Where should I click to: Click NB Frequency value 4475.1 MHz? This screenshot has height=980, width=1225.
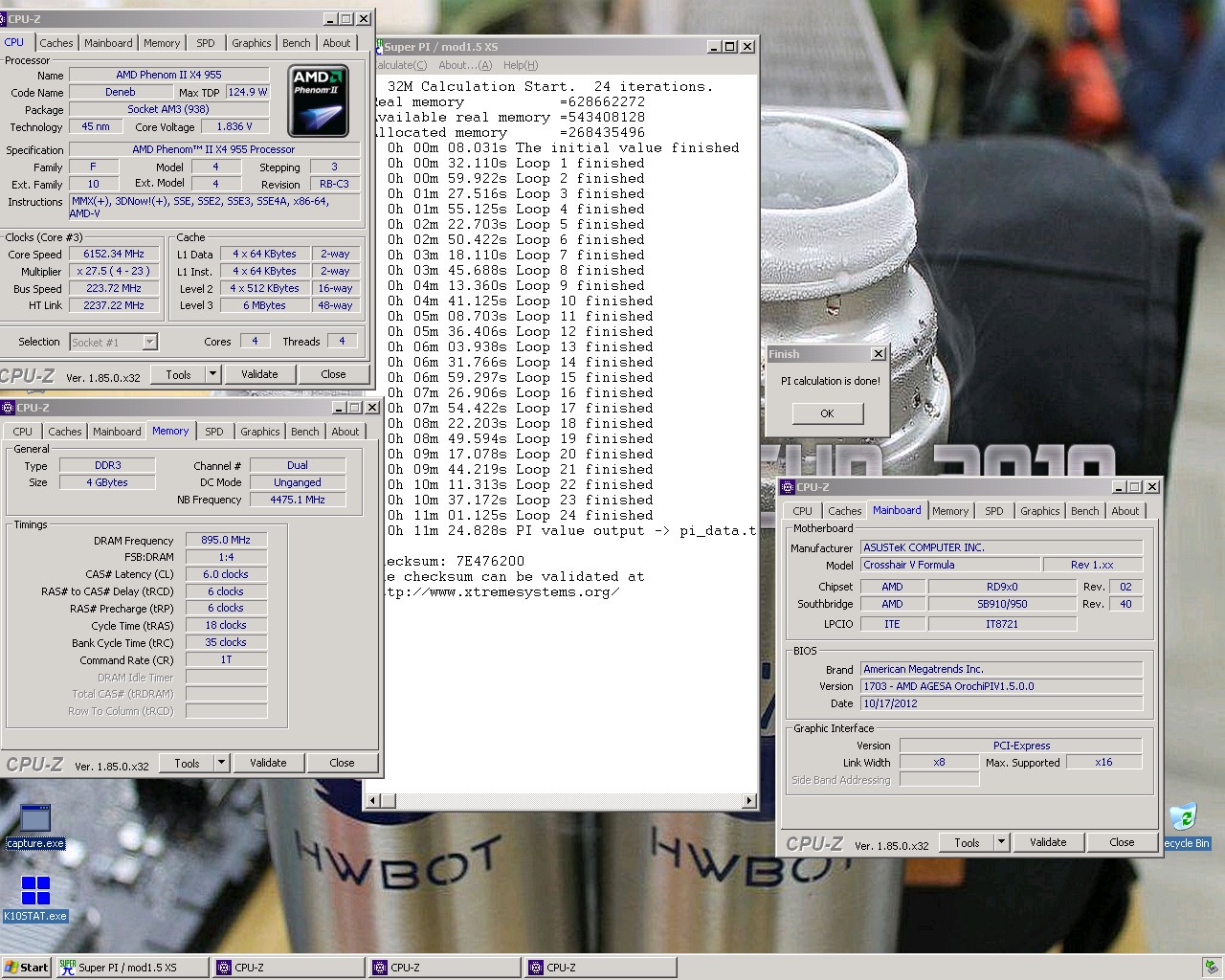(x=298, y=500)
